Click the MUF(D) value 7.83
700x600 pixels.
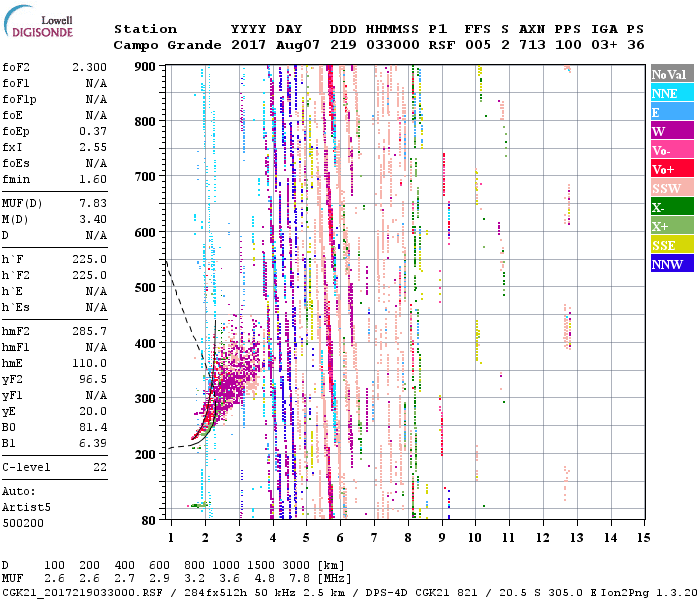tap(93, 204)
